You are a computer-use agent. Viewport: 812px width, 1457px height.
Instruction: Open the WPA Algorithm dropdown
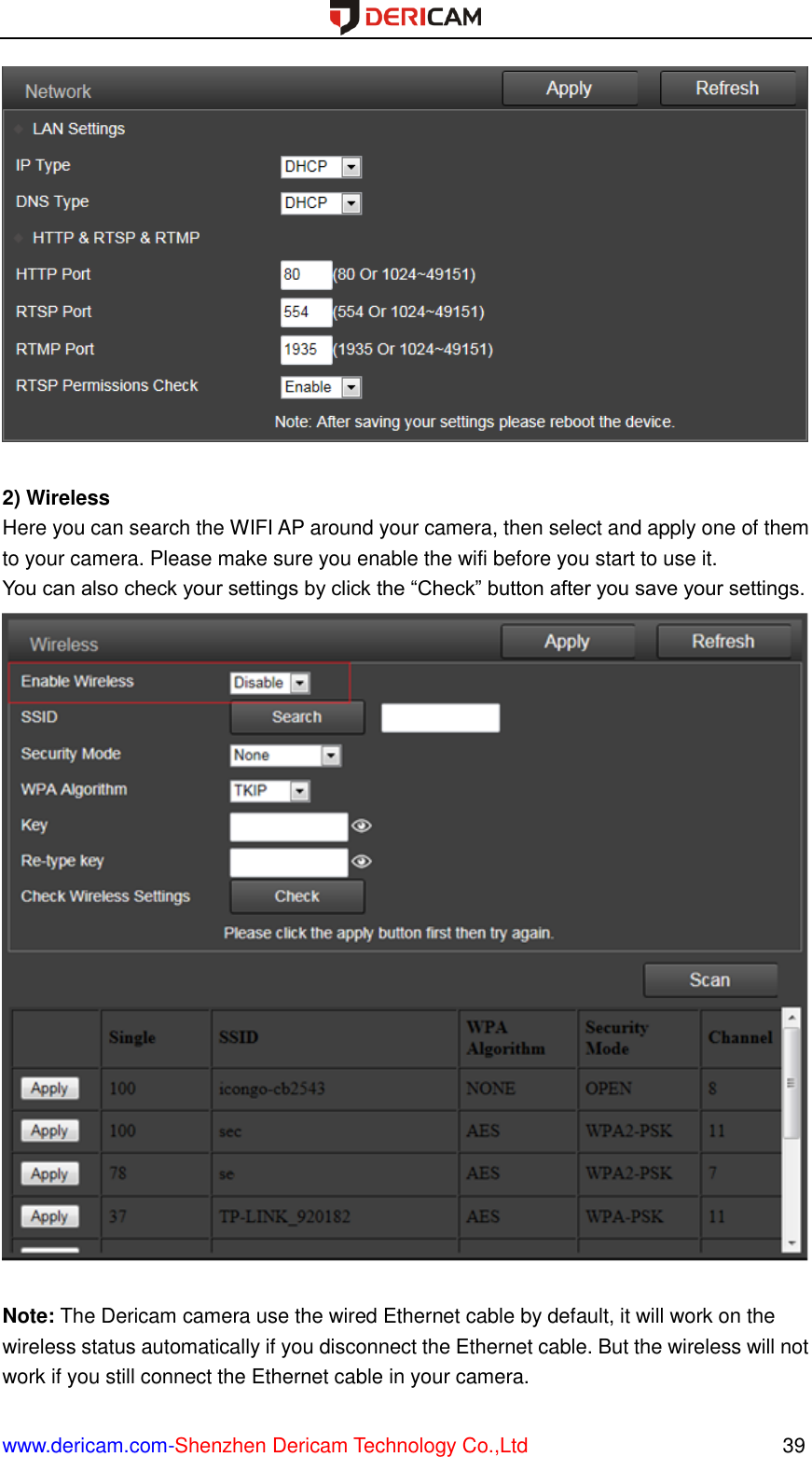269,791
